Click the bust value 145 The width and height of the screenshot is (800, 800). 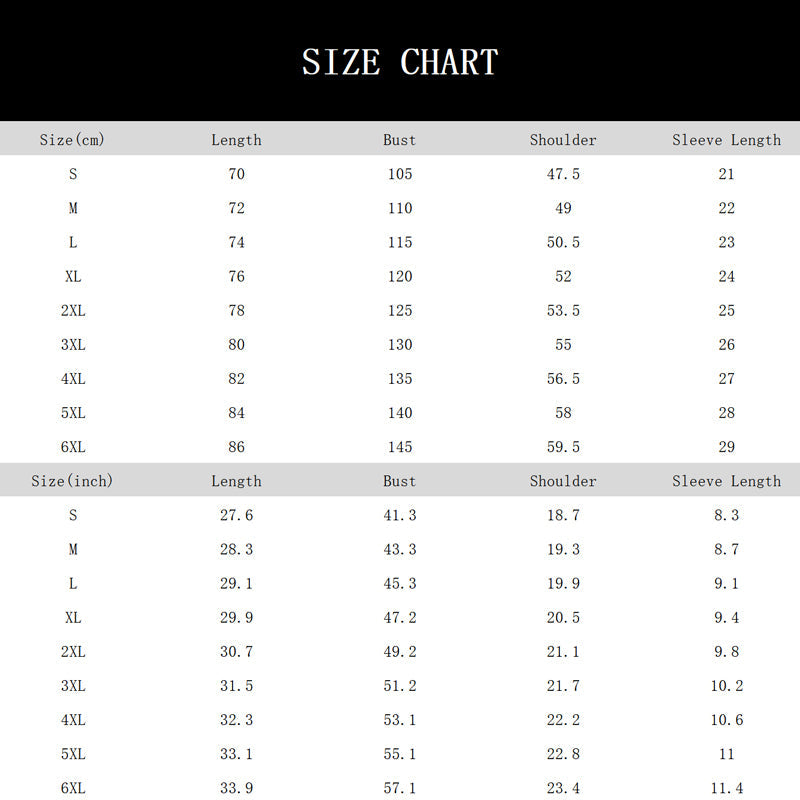pyautogui.click(x=400, y=447)
